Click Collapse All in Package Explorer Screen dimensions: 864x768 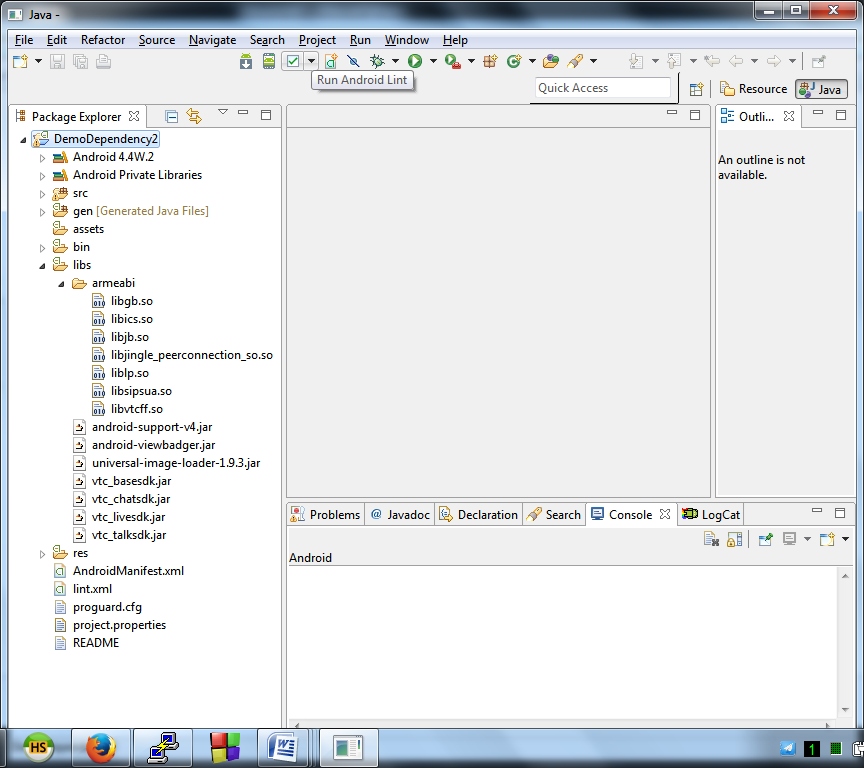[172, 116]
